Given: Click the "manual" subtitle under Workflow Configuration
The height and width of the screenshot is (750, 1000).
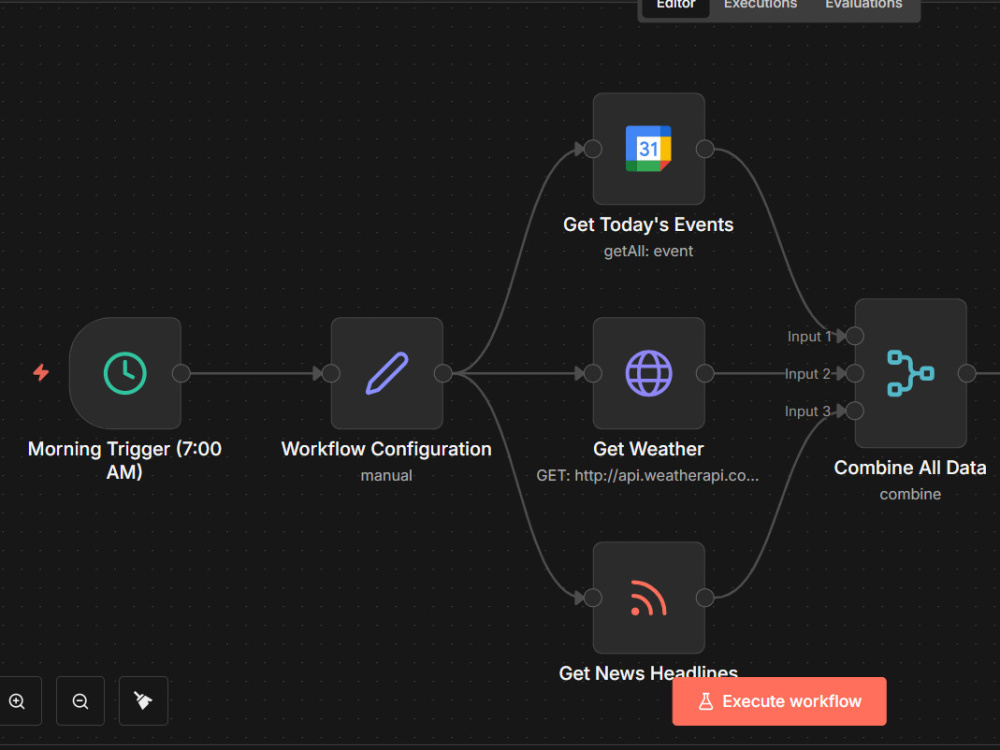Looking at the screenshot, I should tap(386, 476).
